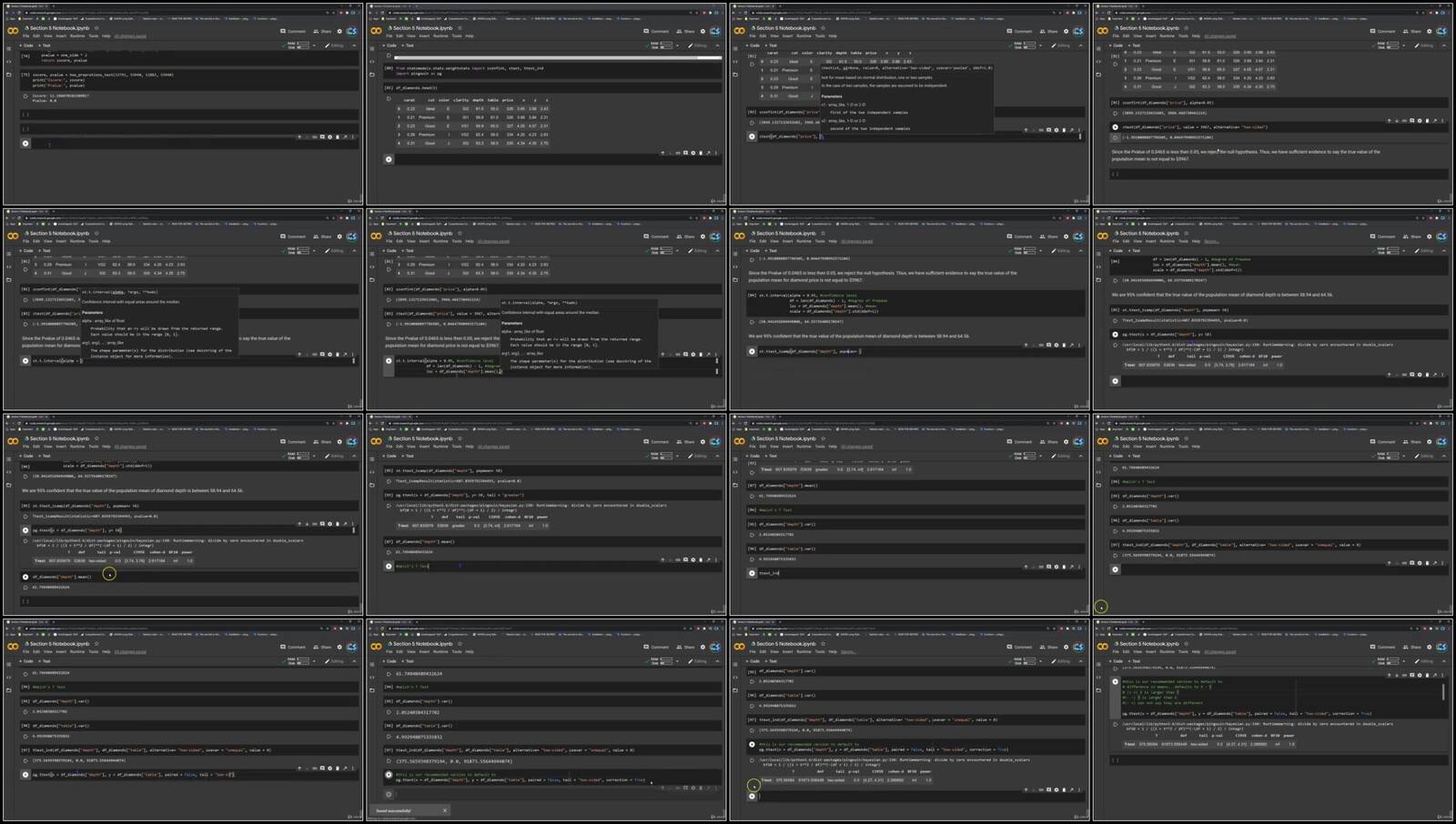Click Share in "Saved successfully" frame
The width and height of the screenshot is (1456, 824).
coord(686,647)
